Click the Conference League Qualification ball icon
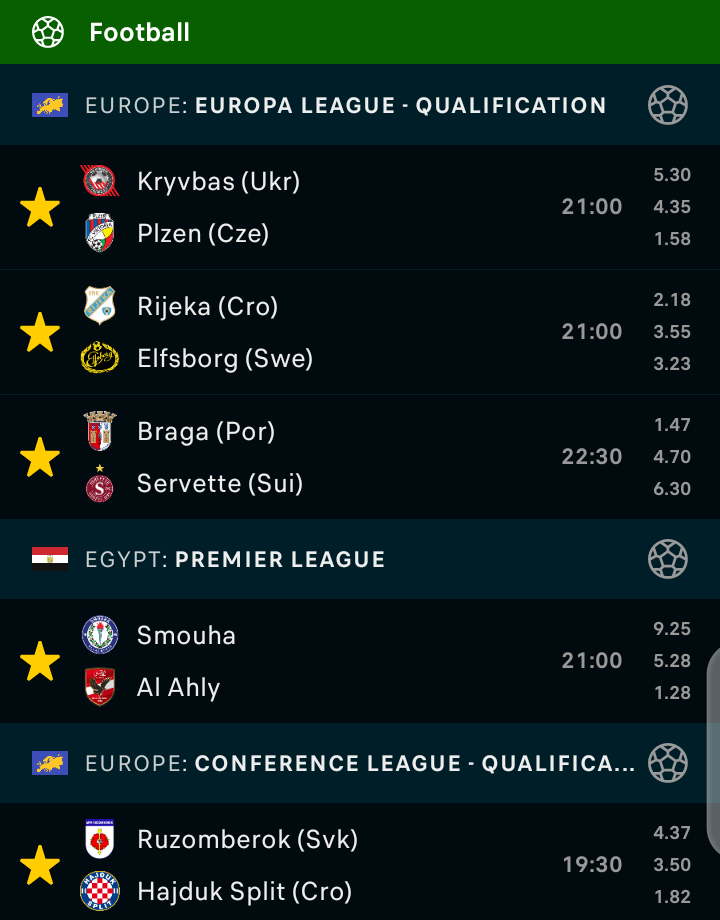The height and width of the screenshot is (920, 720). click(667, 763)
